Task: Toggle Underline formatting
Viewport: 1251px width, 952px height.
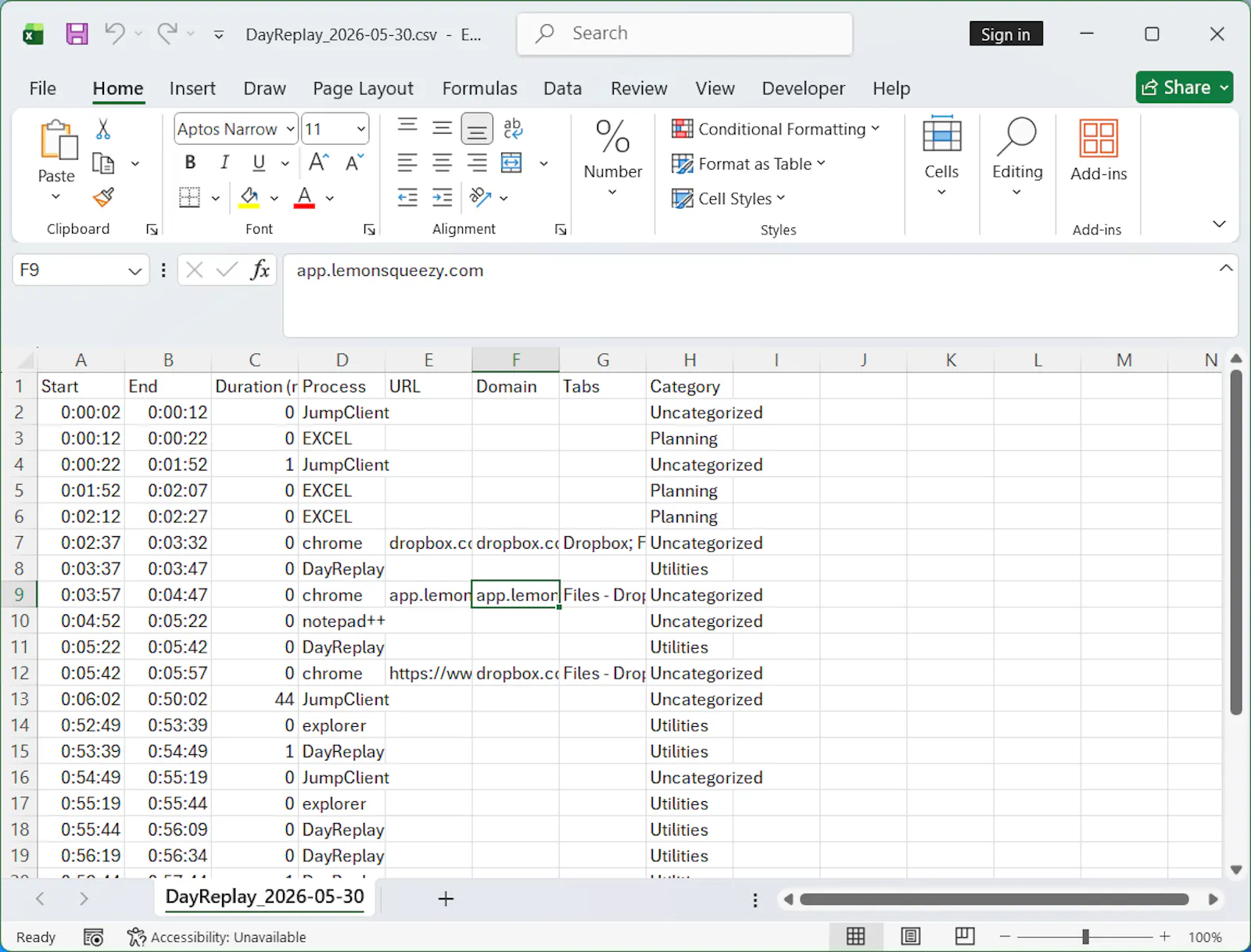Action: [x=259, y=163]
